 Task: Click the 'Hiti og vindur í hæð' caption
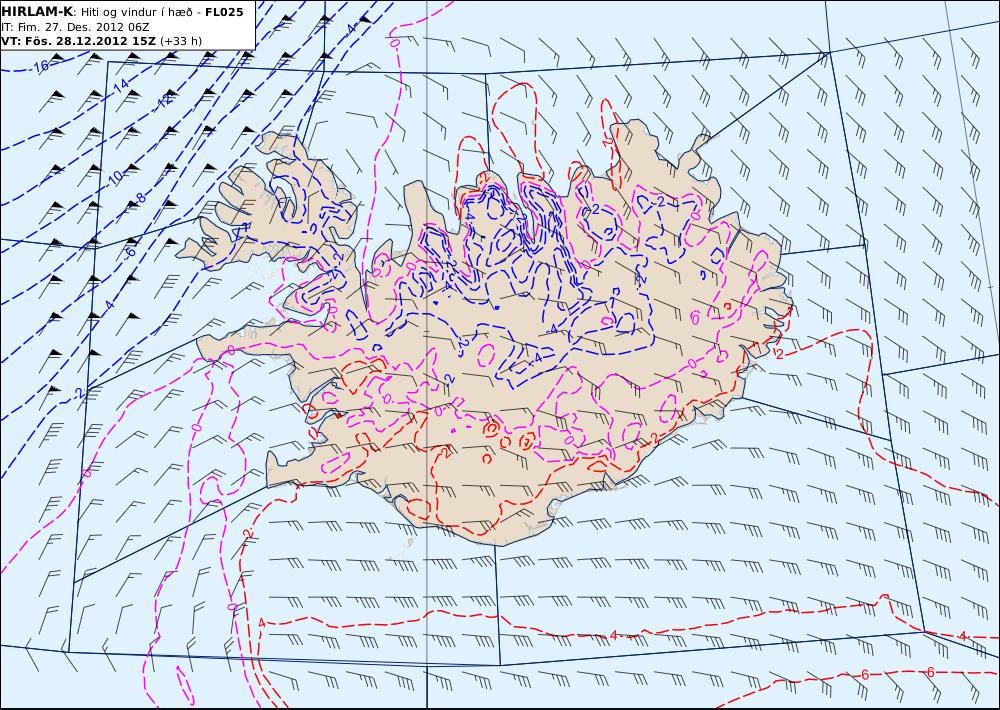click(137, 12)
